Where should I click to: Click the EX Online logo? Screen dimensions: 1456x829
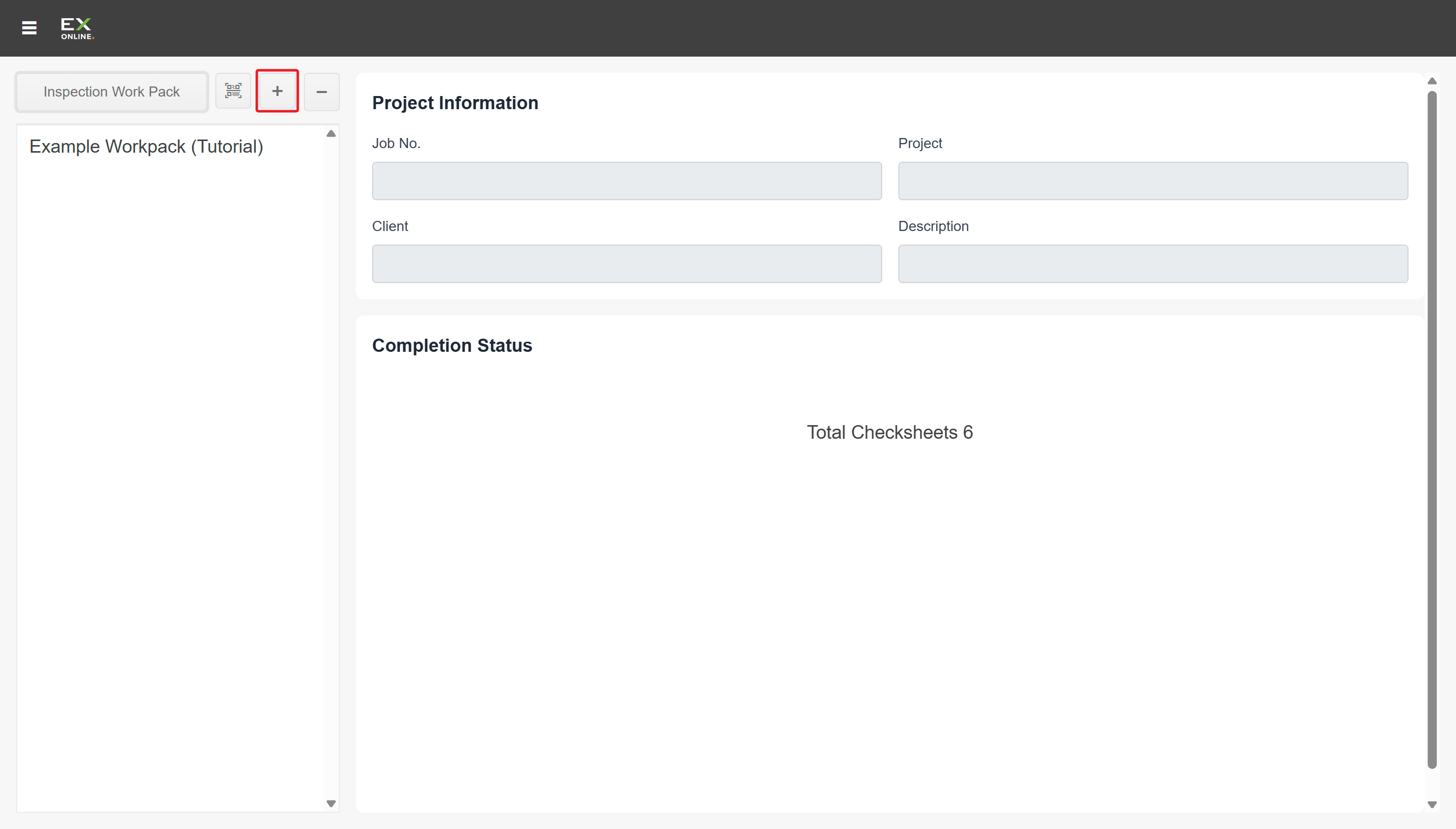click(77, 28)
